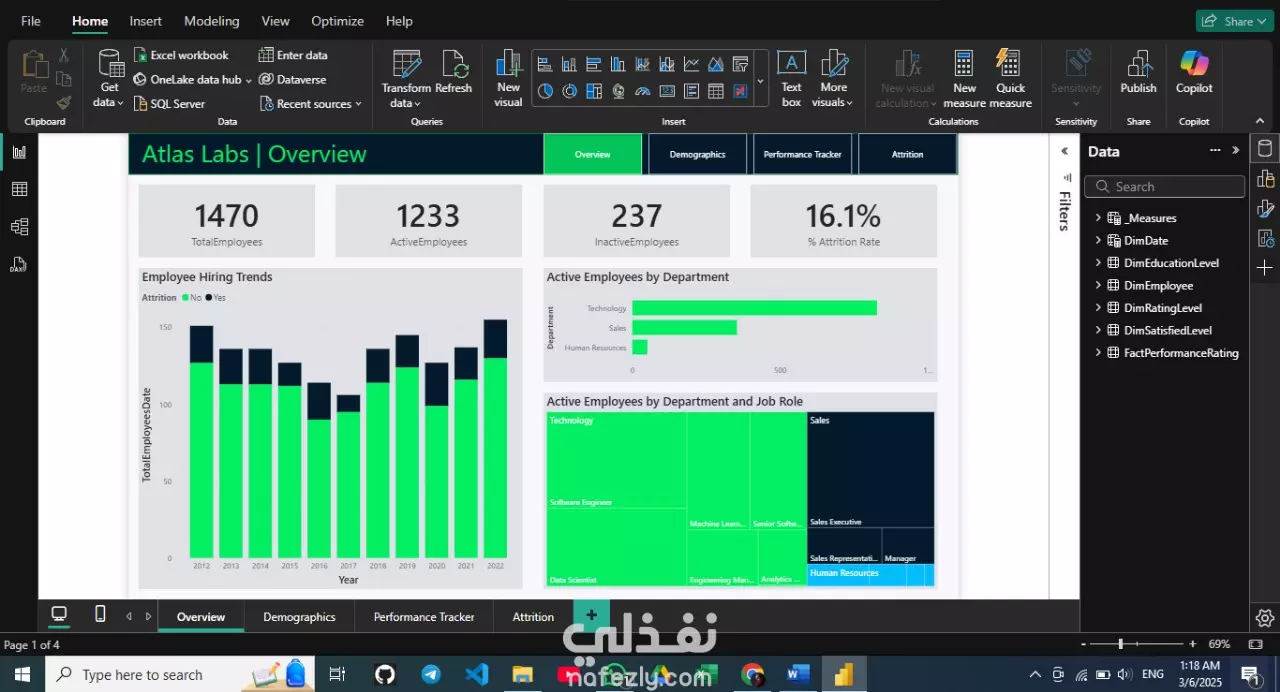The height and width of the screenshot is (692, 1280).
Task: Publish the report
Action: (1138, 74)
